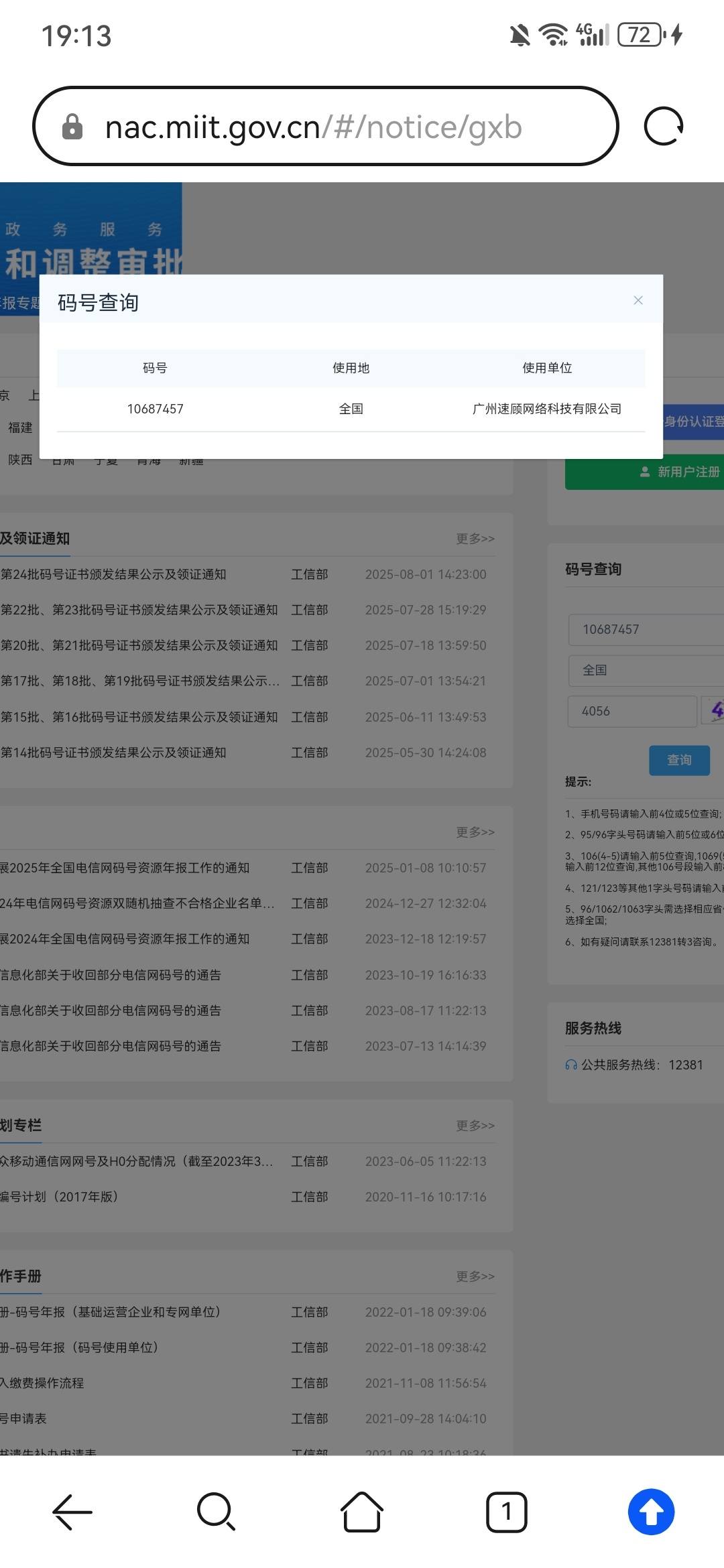The image size is (724, 1568).
Task: Focus the captcha input showing 4056
Action: [633, 711]
